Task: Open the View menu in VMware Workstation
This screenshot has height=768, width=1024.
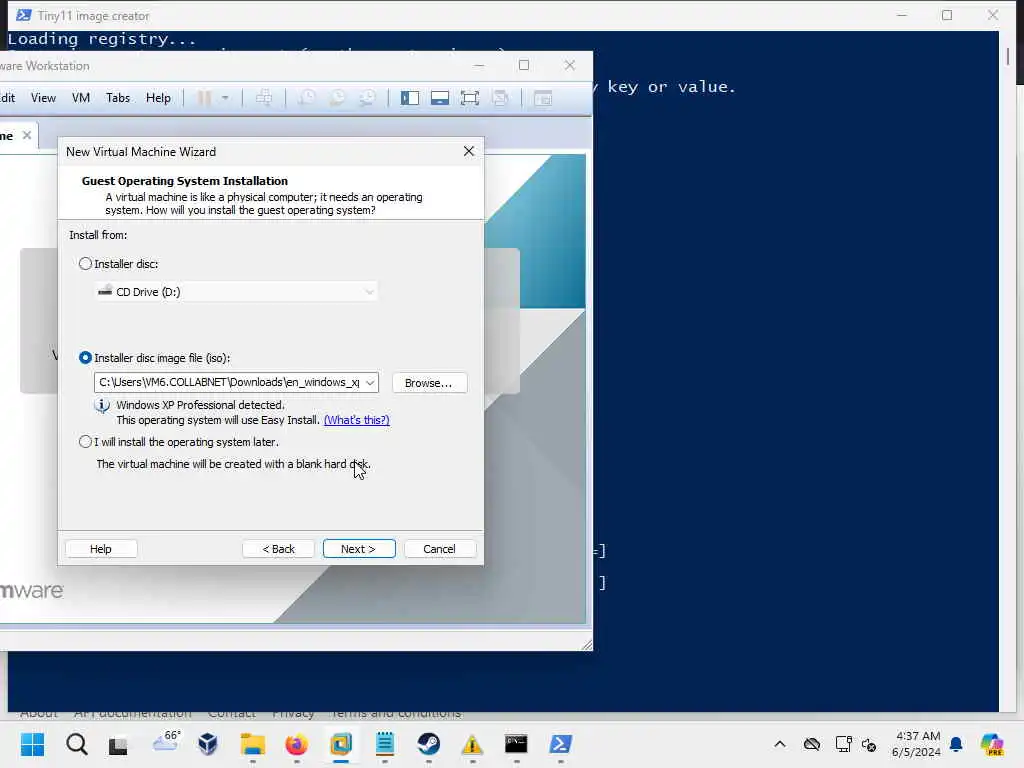Action: tap(43, 98)
